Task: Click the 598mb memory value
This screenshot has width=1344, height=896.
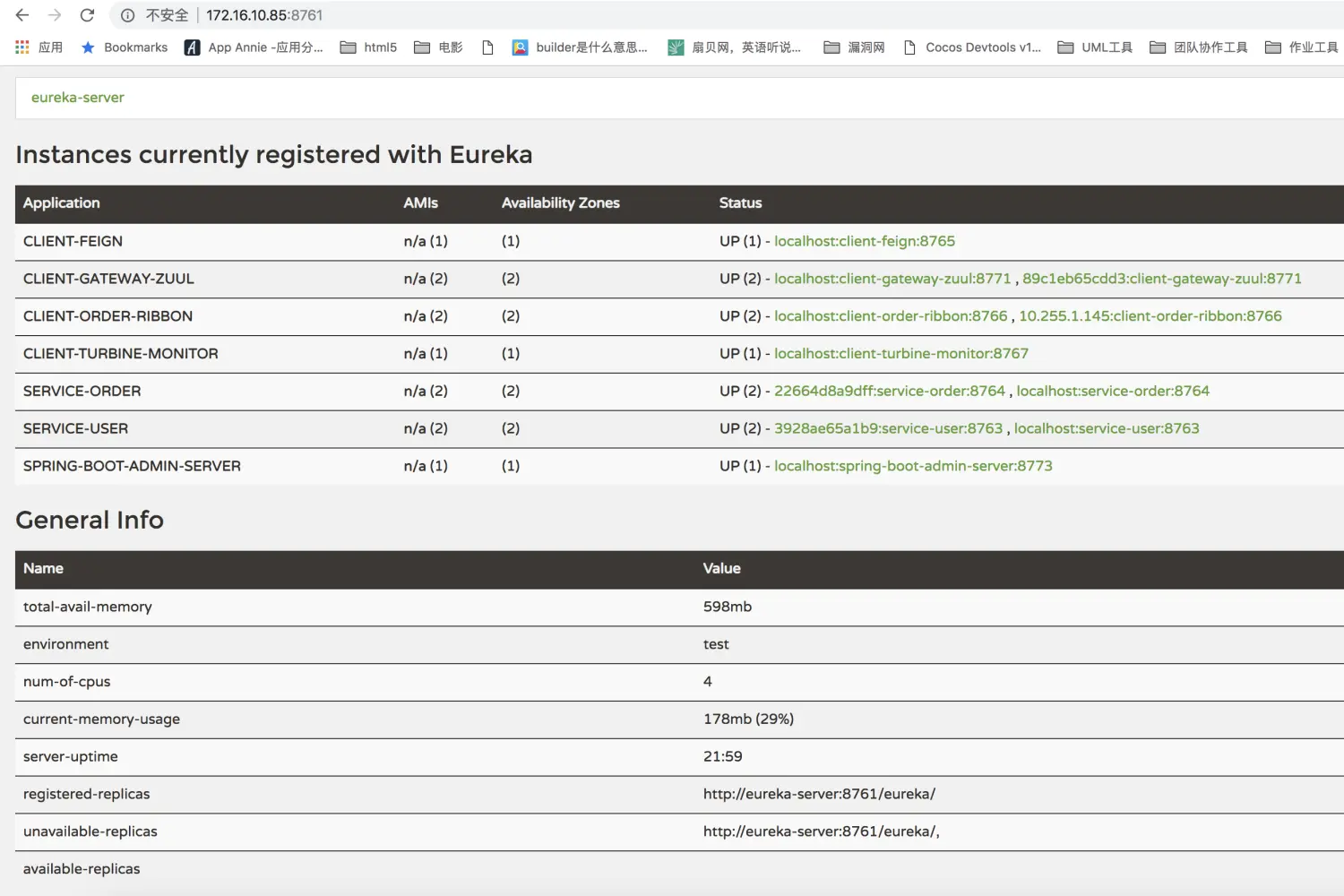Action: [728, 607]
